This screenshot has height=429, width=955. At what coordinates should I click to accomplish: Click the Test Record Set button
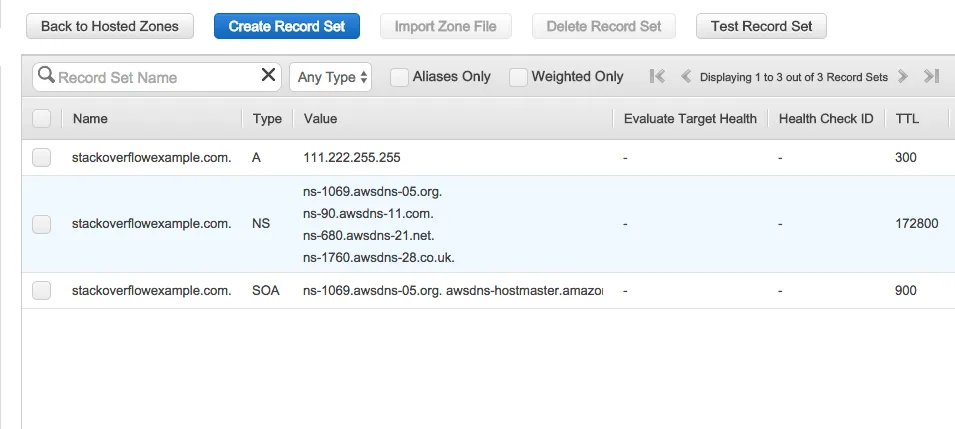click(x=761, y=26)
